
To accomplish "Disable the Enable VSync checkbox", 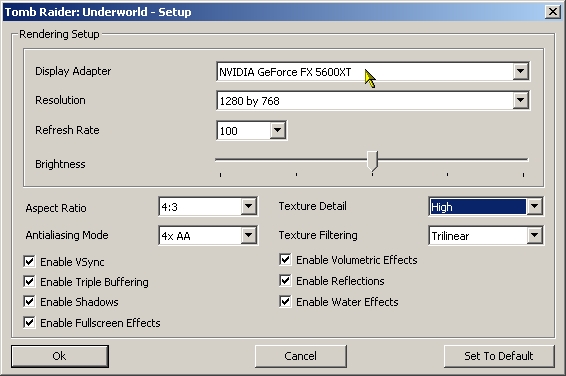I will 29,261.
